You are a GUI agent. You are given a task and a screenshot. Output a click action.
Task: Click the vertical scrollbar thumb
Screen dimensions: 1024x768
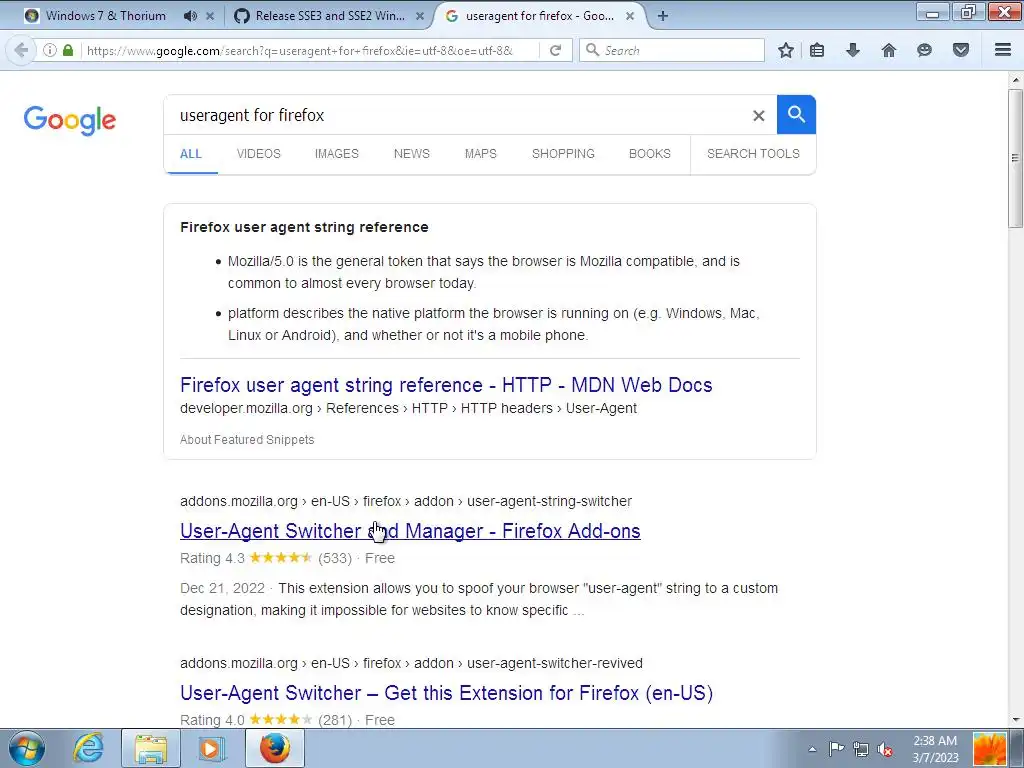1015,158
